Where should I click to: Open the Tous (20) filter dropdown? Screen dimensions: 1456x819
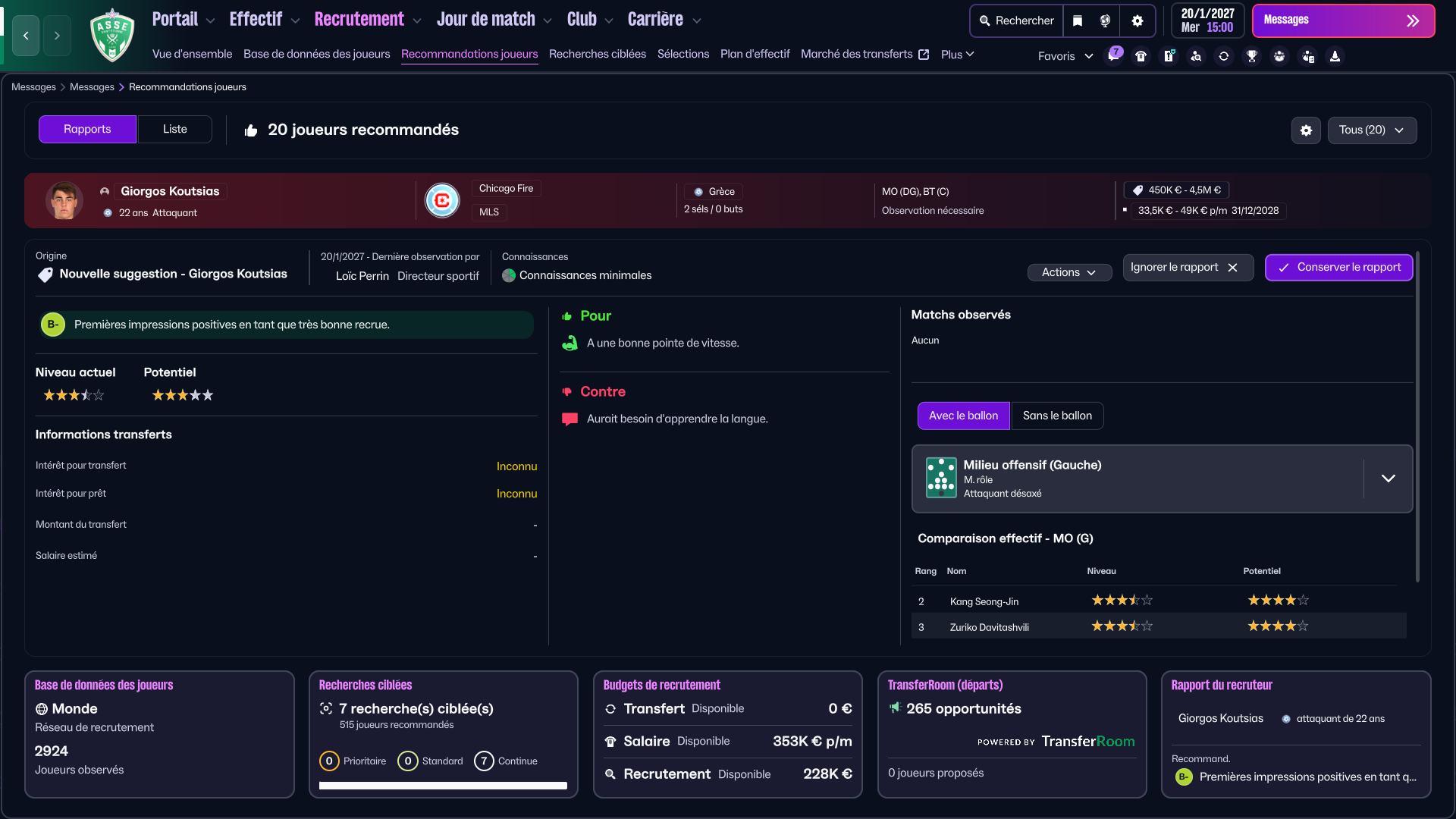click(1371, 130)
